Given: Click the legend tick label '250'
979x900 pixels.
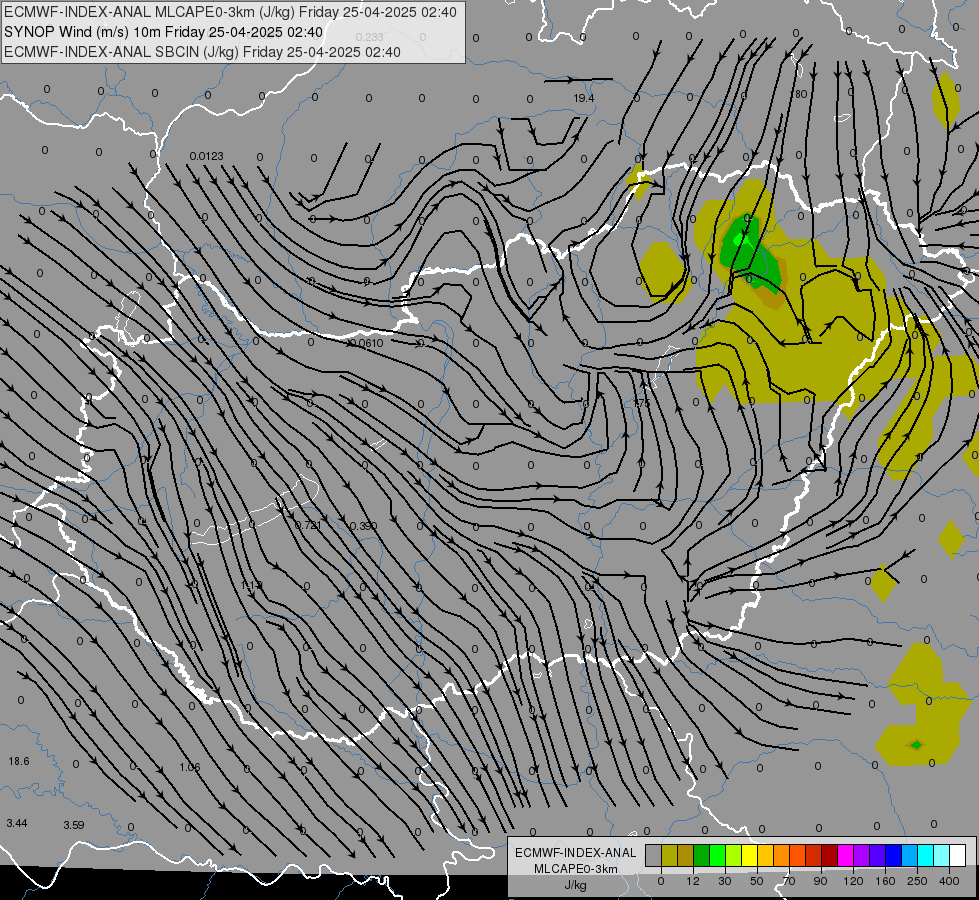Looking at the screenshot, I should pos(917,881).
